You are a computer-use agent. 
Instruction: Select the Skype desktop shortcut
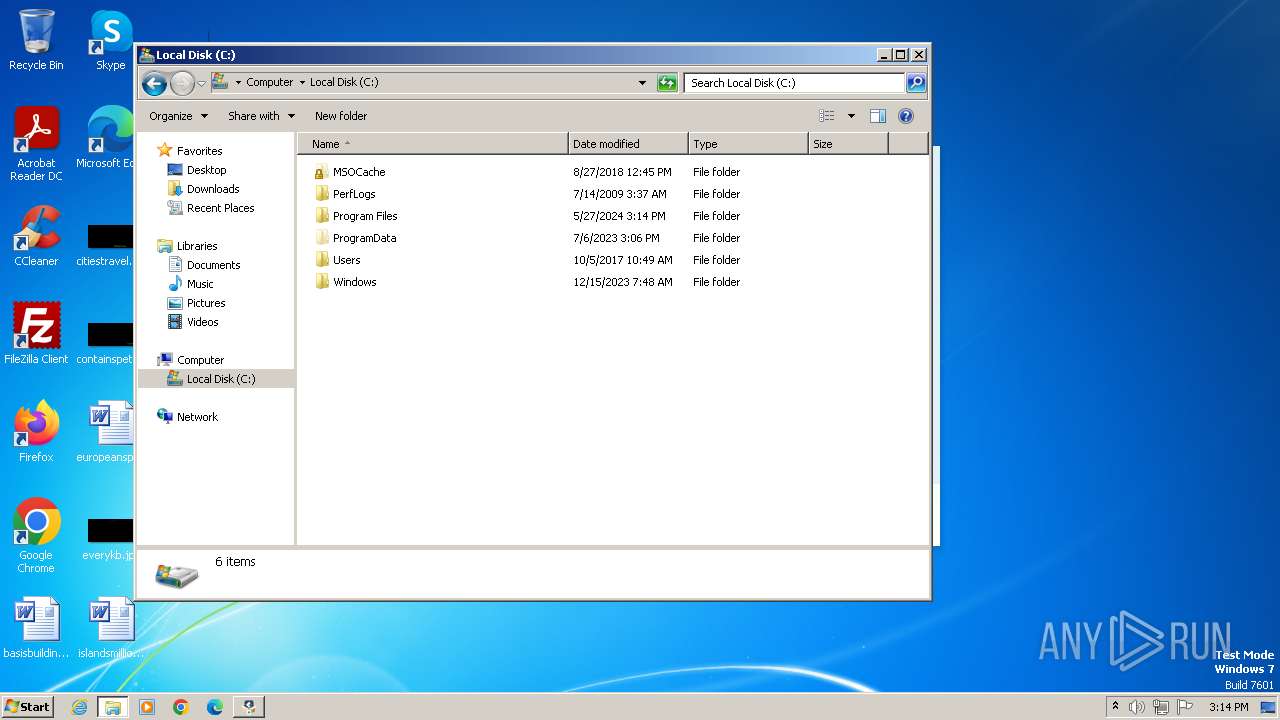pyautogui.click(x=111, y=40)
